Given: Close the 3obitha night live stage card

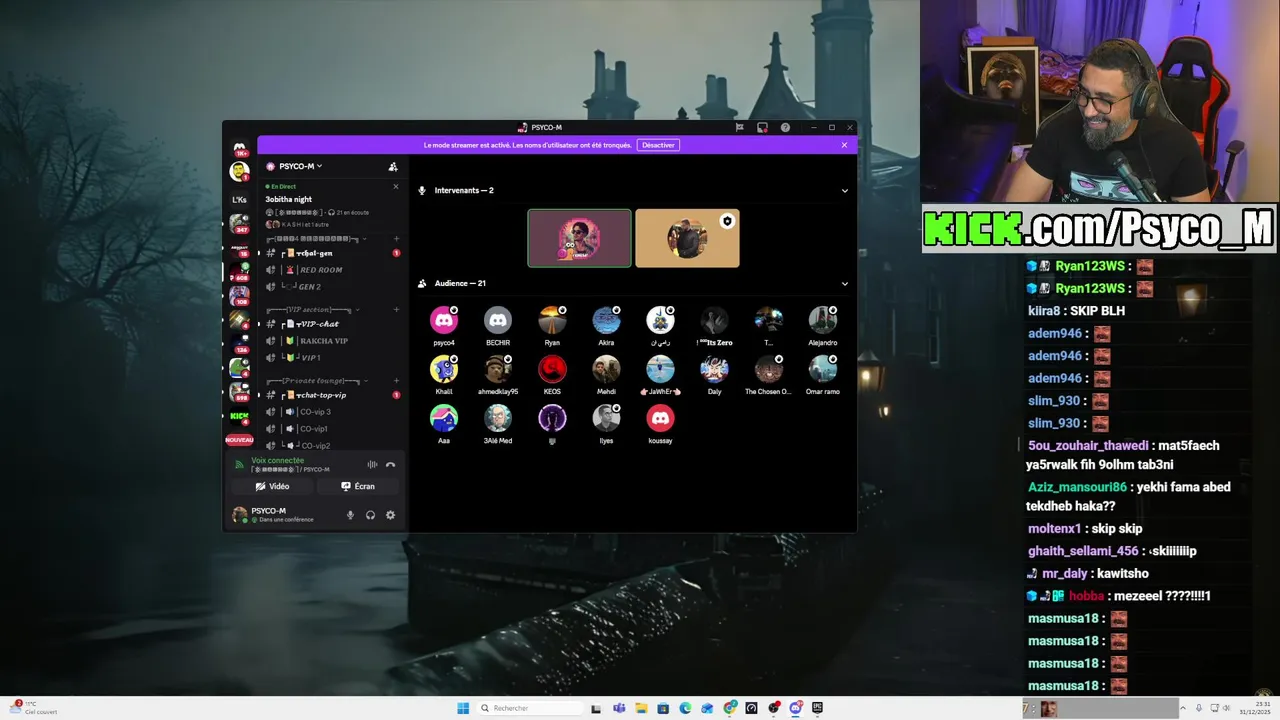Looking at the screenshot, I should tap(395, 186).
